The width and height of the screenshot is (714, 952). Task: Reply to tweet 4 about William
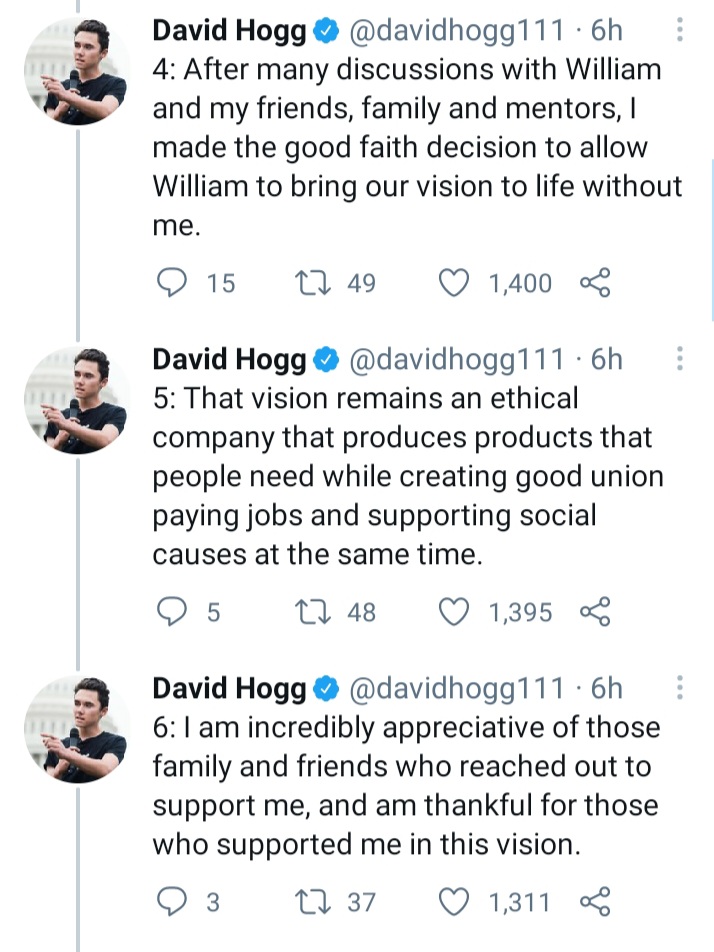[177, 284]
